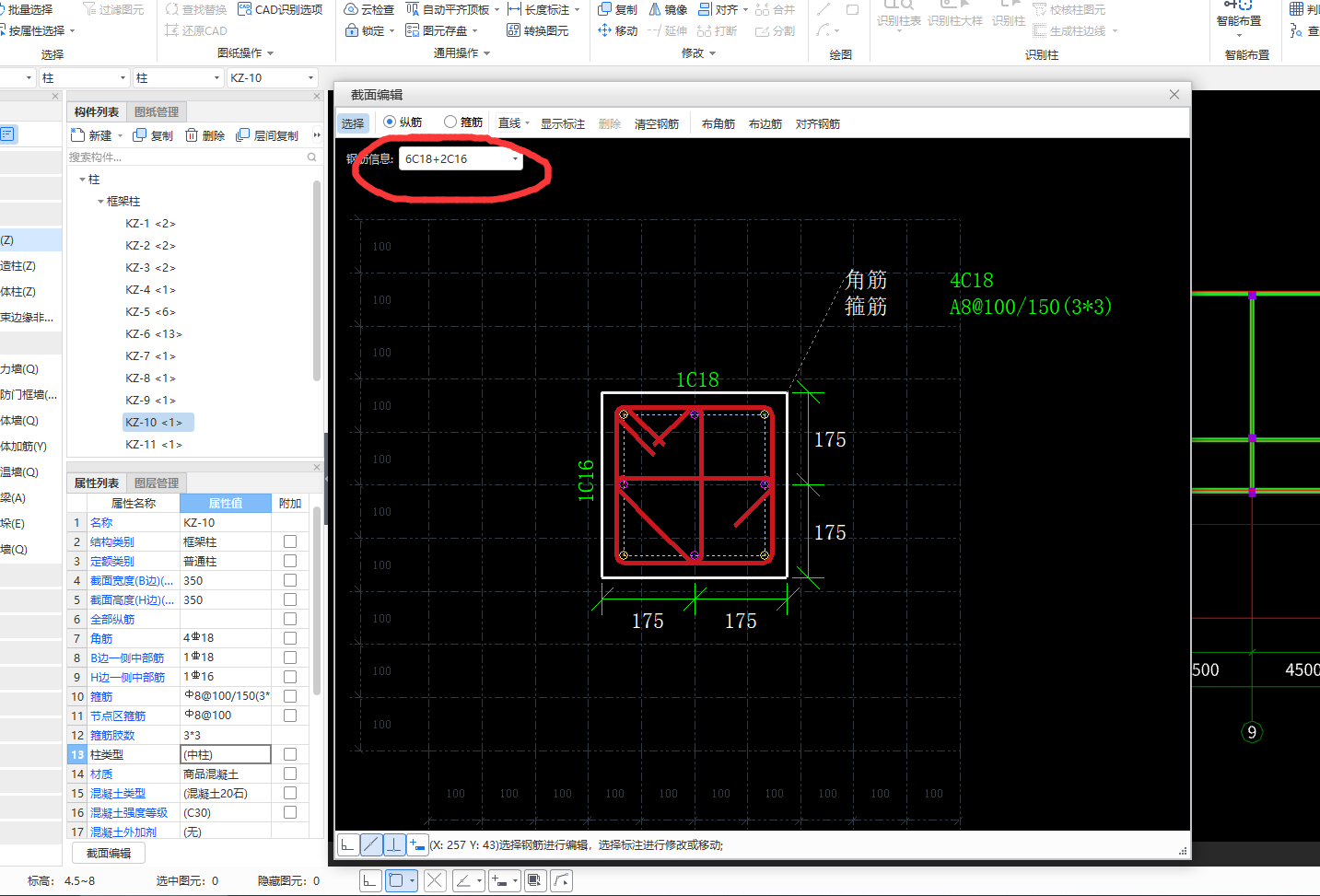Collapse the 框架柱 tree node
The image size is (1320, 896).
100,201
